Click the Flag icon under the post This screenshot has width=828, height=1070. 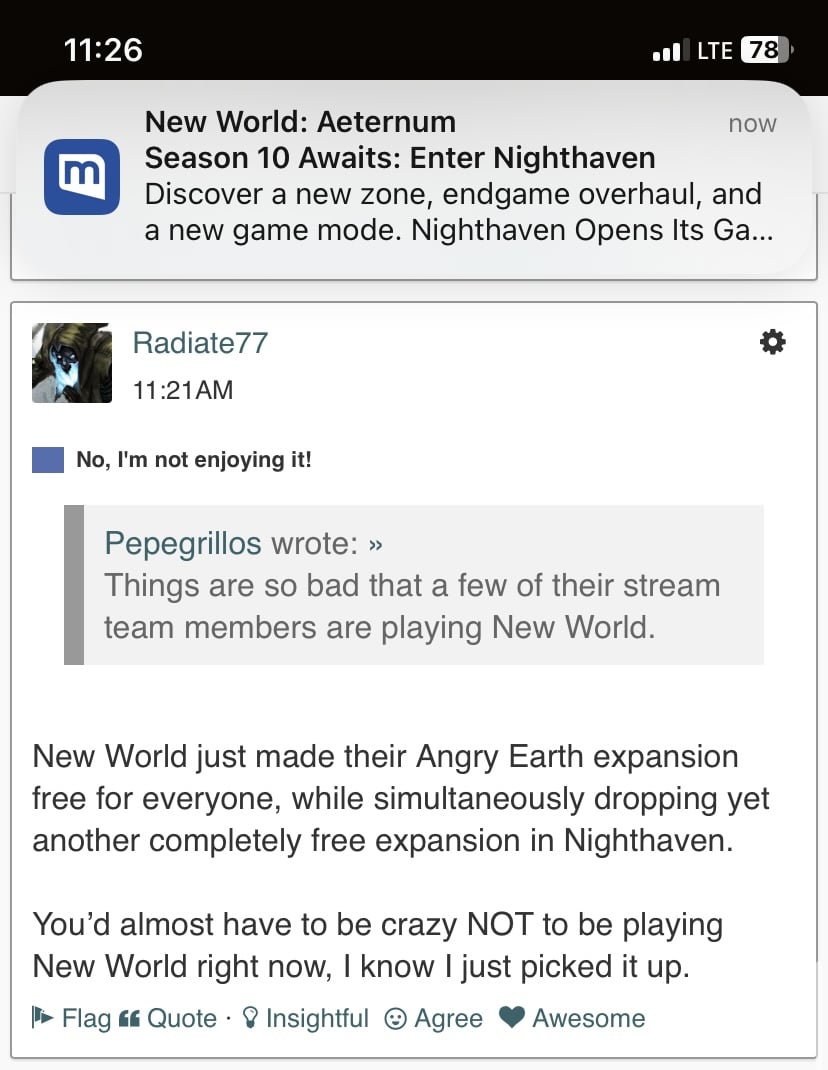point(42,1017)
